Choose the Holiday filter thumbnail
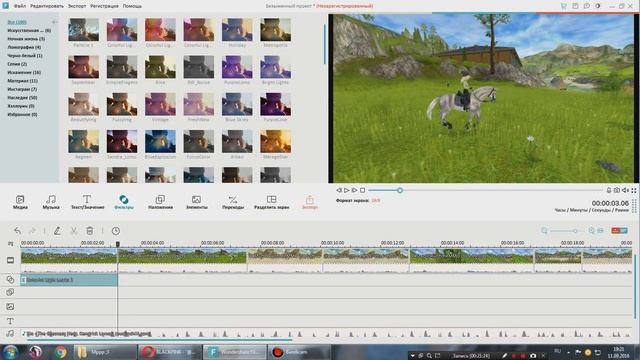The width and height of the screenshot is (640, 360). tap(237, 30)
